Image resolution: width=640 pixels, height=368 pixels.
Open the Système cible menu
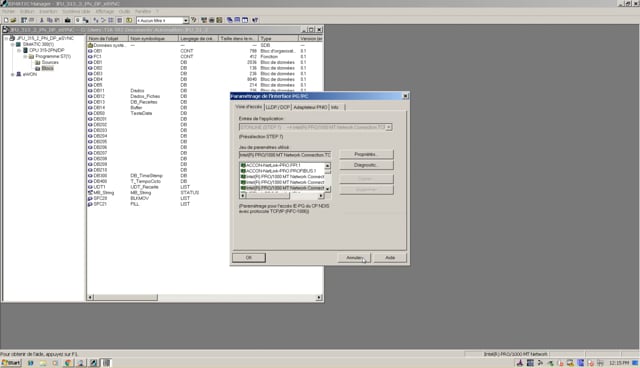(x=76, y=11)
